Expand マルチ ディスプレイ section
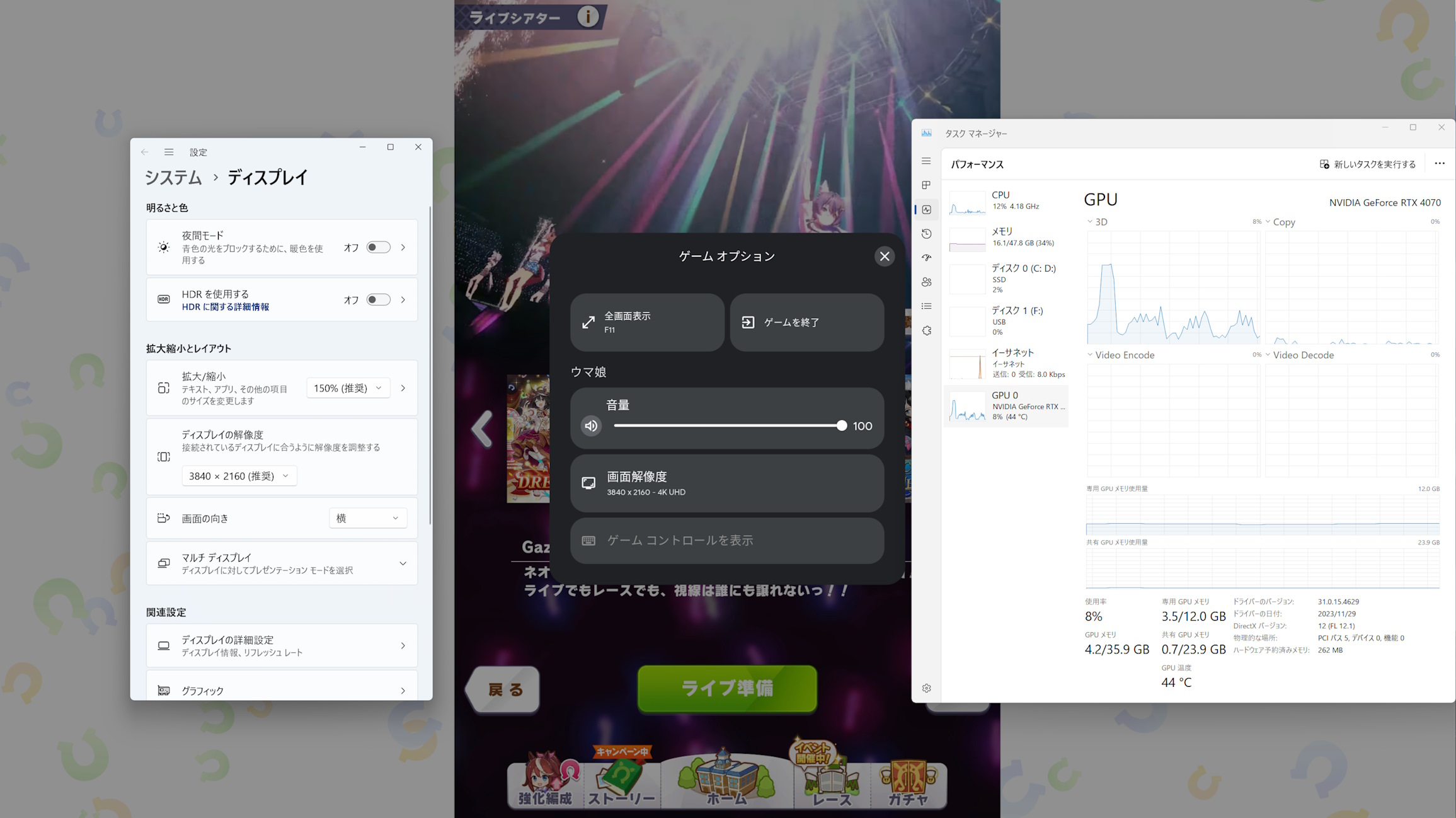 click(282, 563)
